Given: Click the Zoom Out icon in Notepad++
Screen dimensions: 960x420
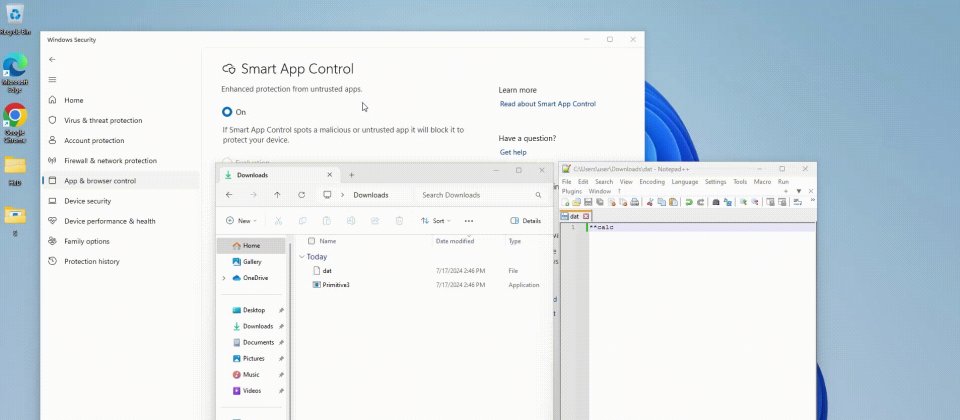Looking at the screenshot, I should tap(755, 202).
